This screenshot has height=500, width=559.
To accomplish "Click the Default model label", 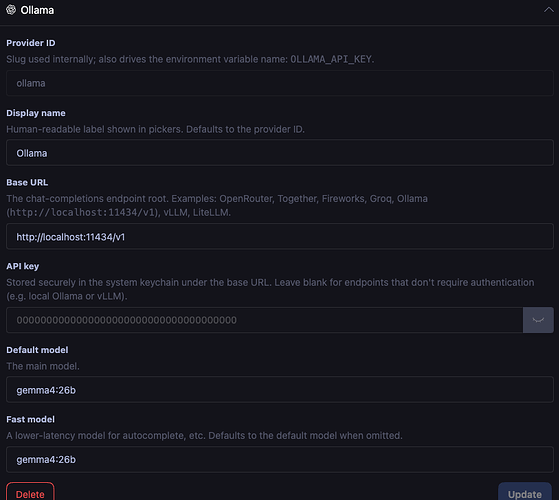I will pos(37,350).
